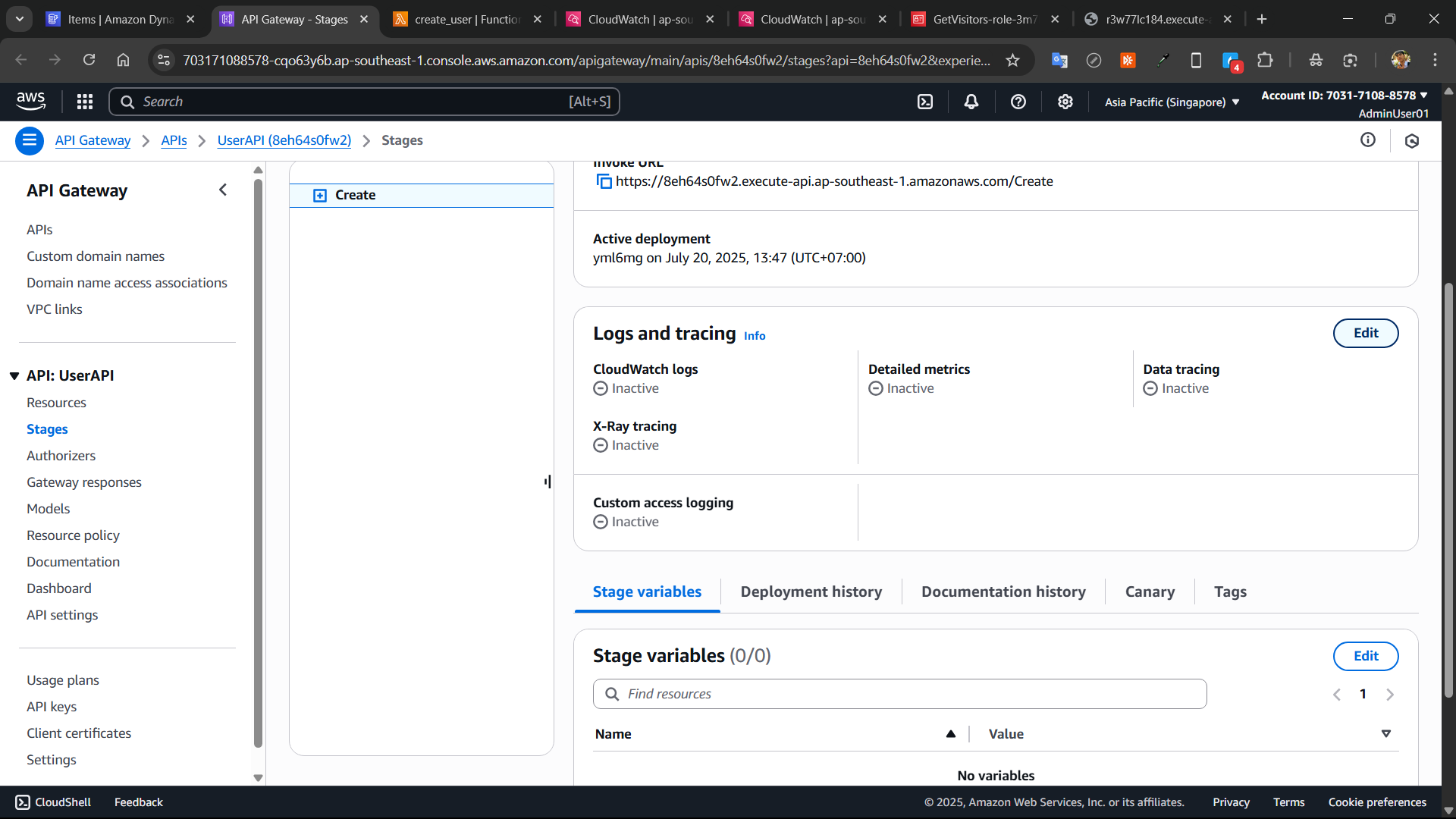This screenshot has height=819, width=1456.
Task: Switch to the create_user Function browser tab
Action: point(467,19)
